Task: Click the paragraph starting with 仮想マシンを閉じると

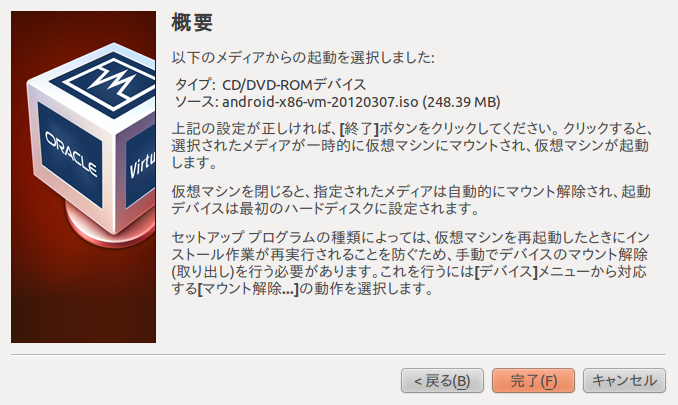Action: 411,200
